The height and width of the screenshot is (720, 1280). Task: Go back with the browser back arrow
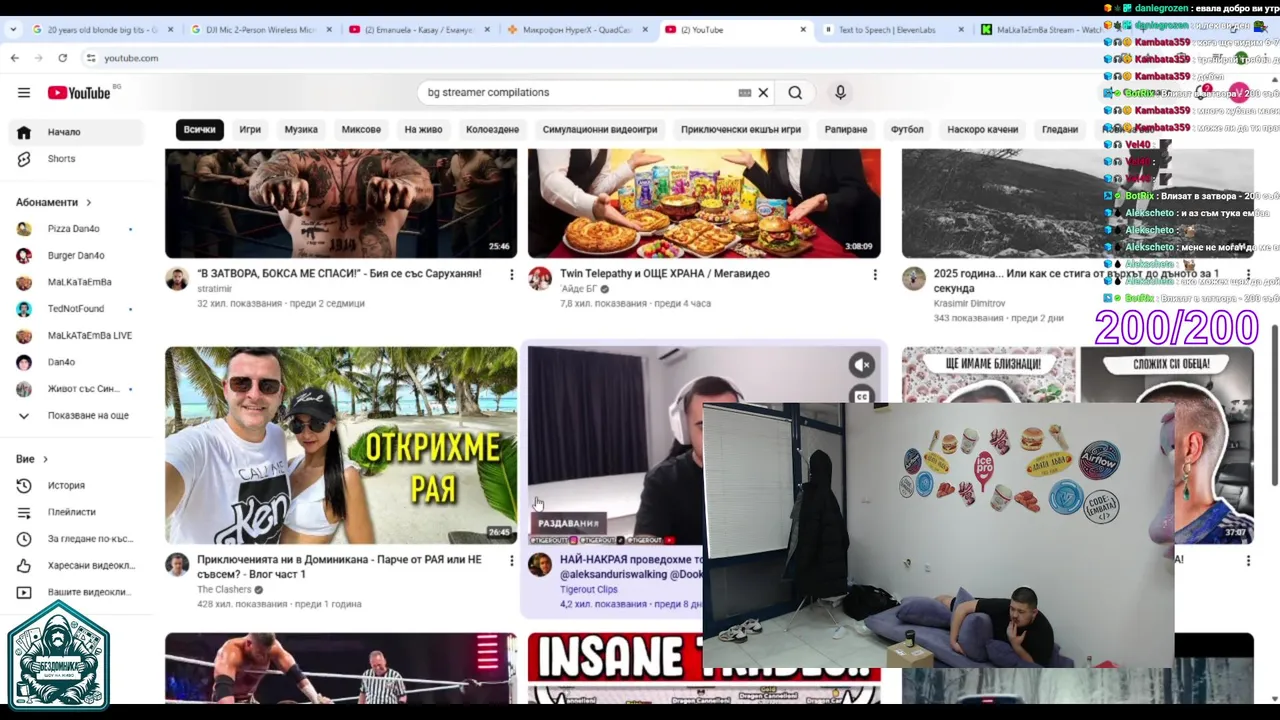[x=15, y=58]
